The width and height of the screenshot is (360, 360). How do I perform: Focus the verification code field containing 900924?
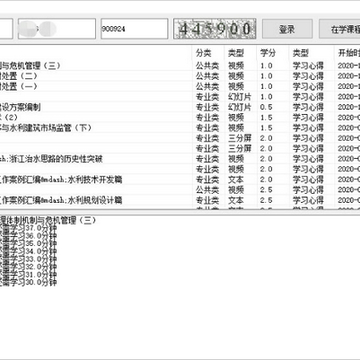[134, 29]
